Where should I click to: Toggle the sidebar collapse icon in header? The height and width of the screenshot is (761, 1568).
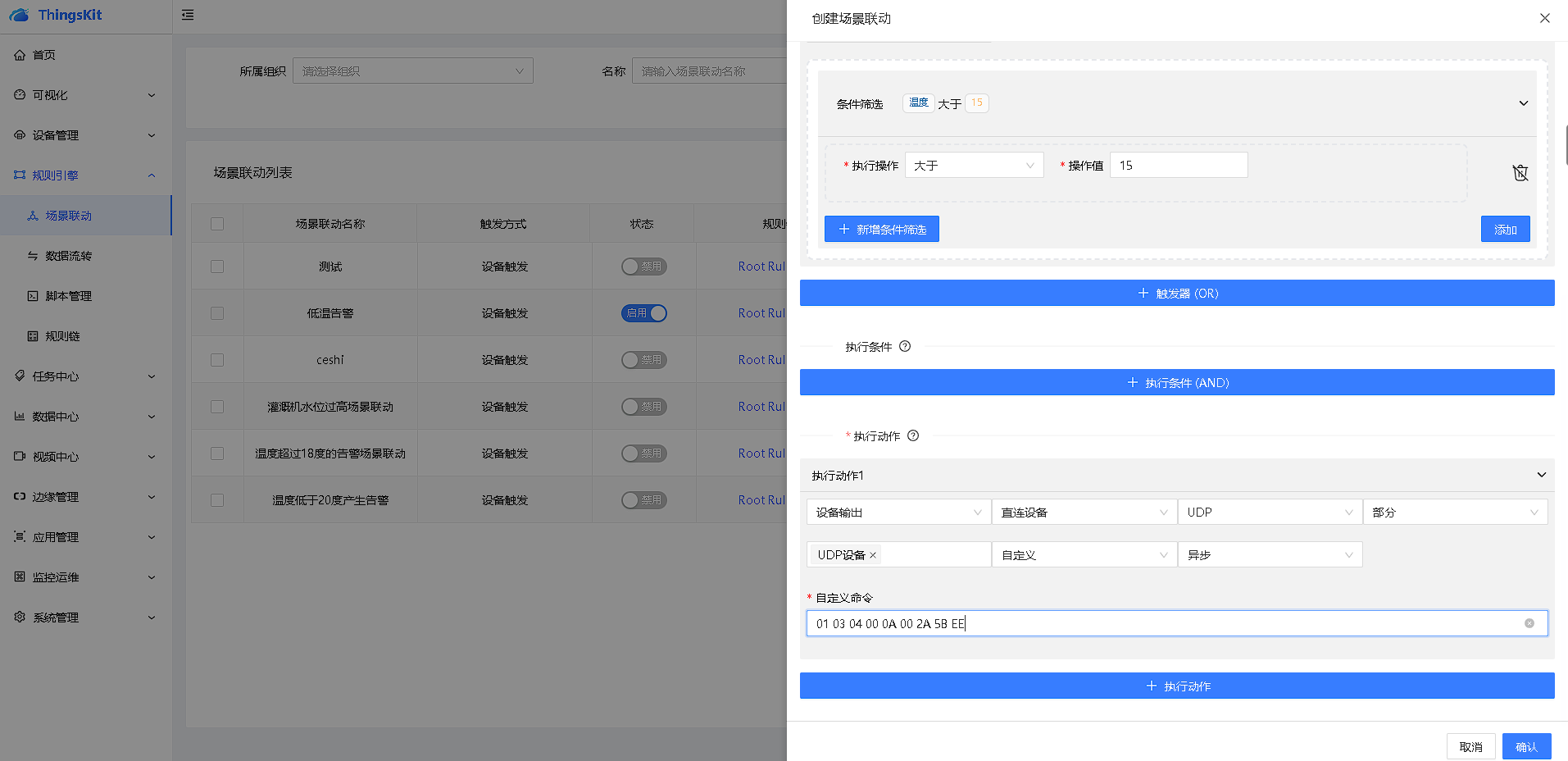pos(188,16)
